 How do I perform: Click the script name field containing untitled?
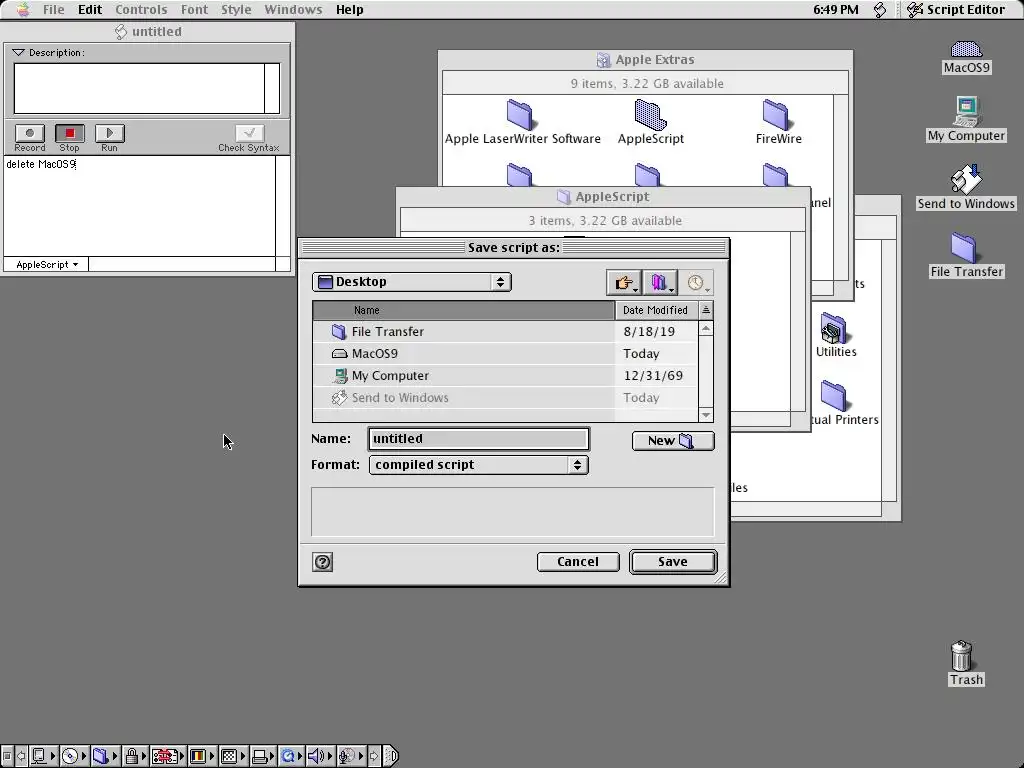click(x=479, y=439)
